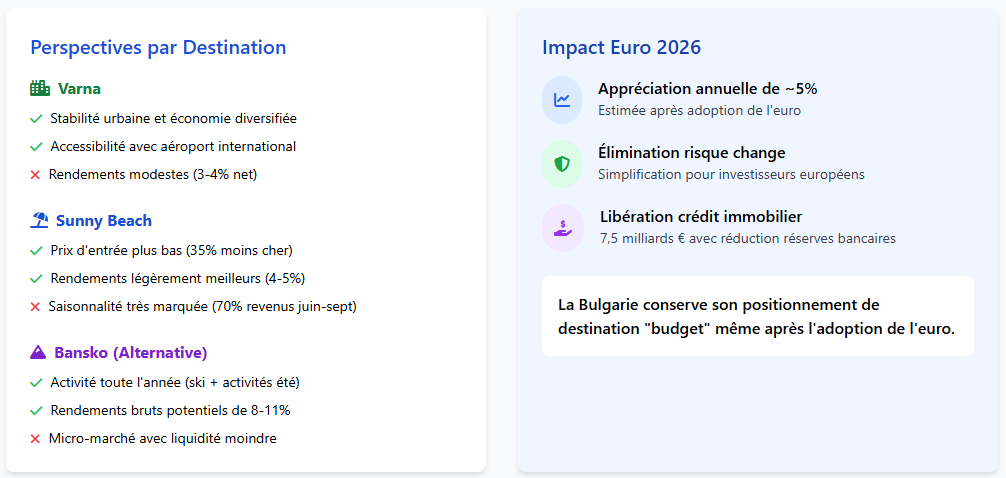Click the purple hand-holding-dollar credit icon
The height and width of the screenshot is (478, 1006).
[562, 228]
